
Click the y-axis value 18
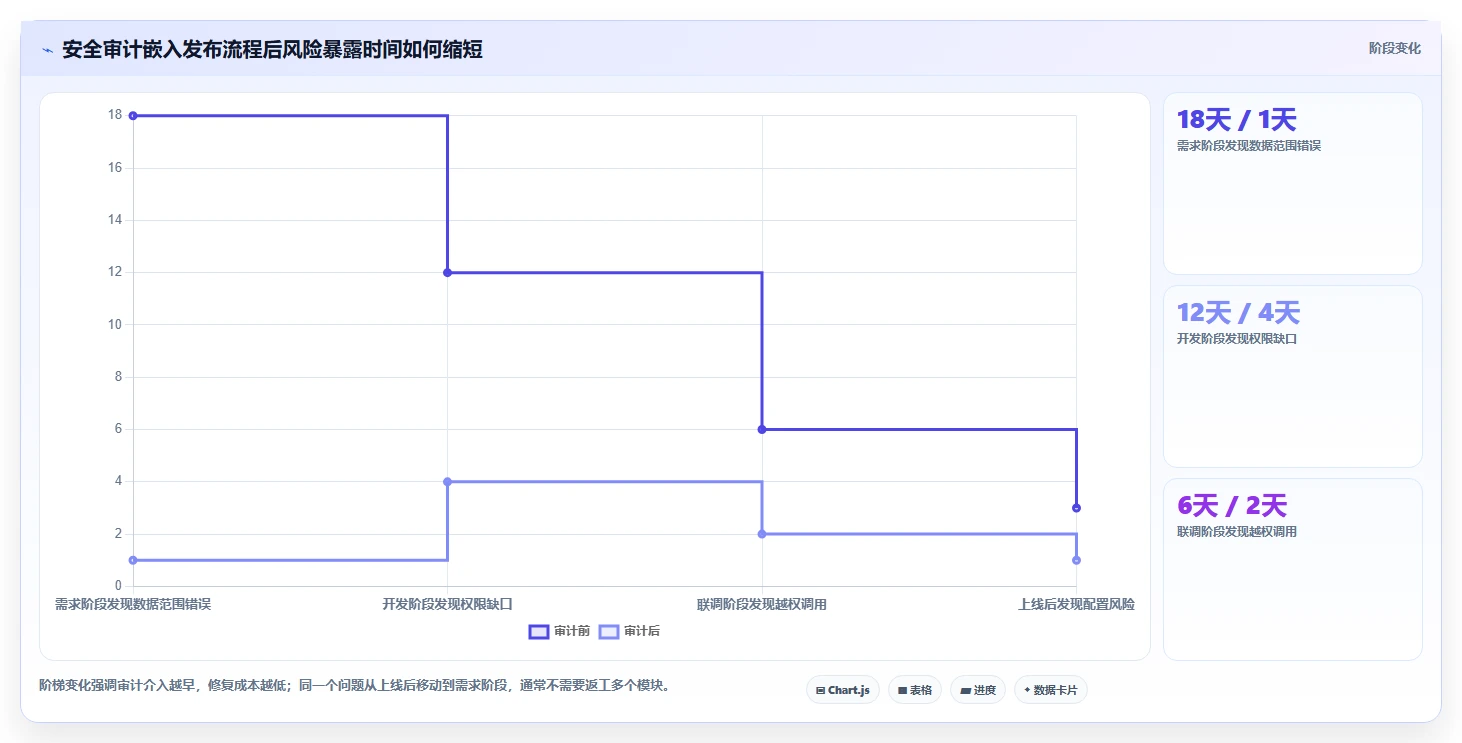click(x=115, y=115)
